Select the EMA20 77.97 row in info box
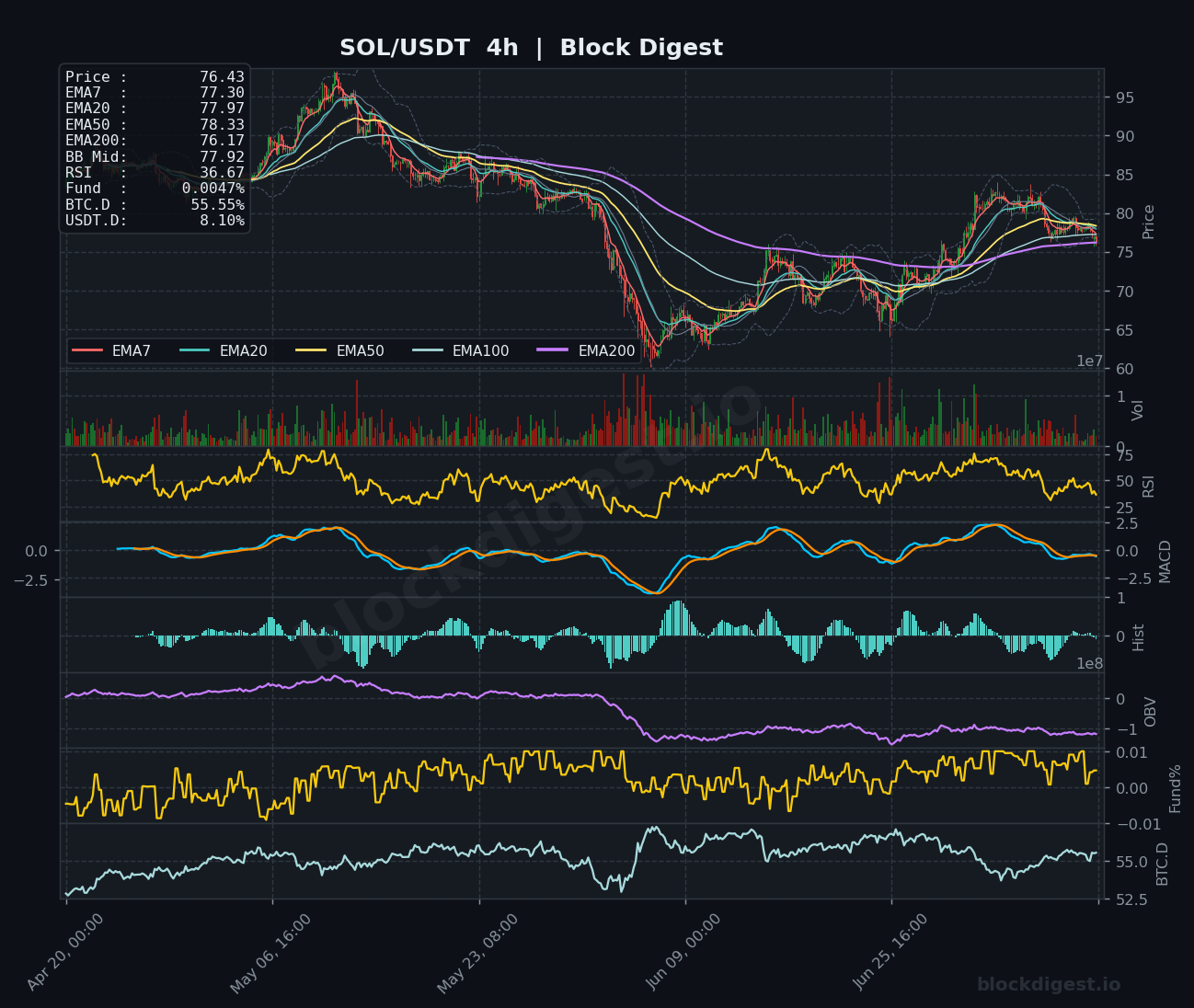 click(155, 109)
